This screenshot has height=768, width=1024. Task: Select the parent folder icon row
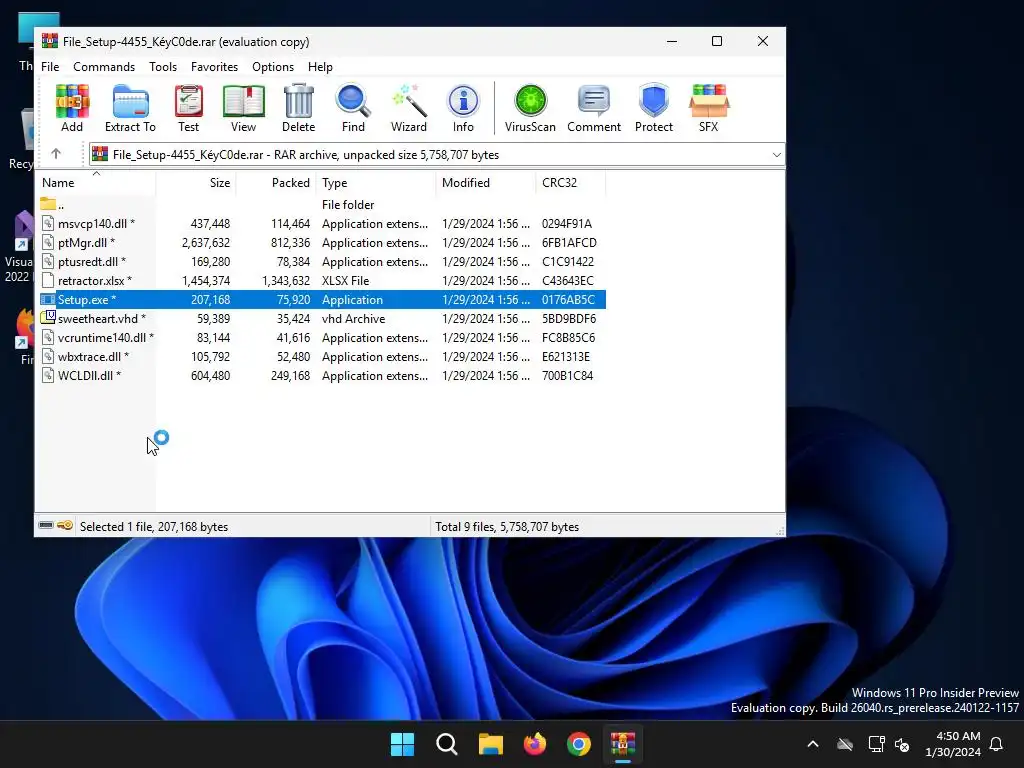[48, 204]
